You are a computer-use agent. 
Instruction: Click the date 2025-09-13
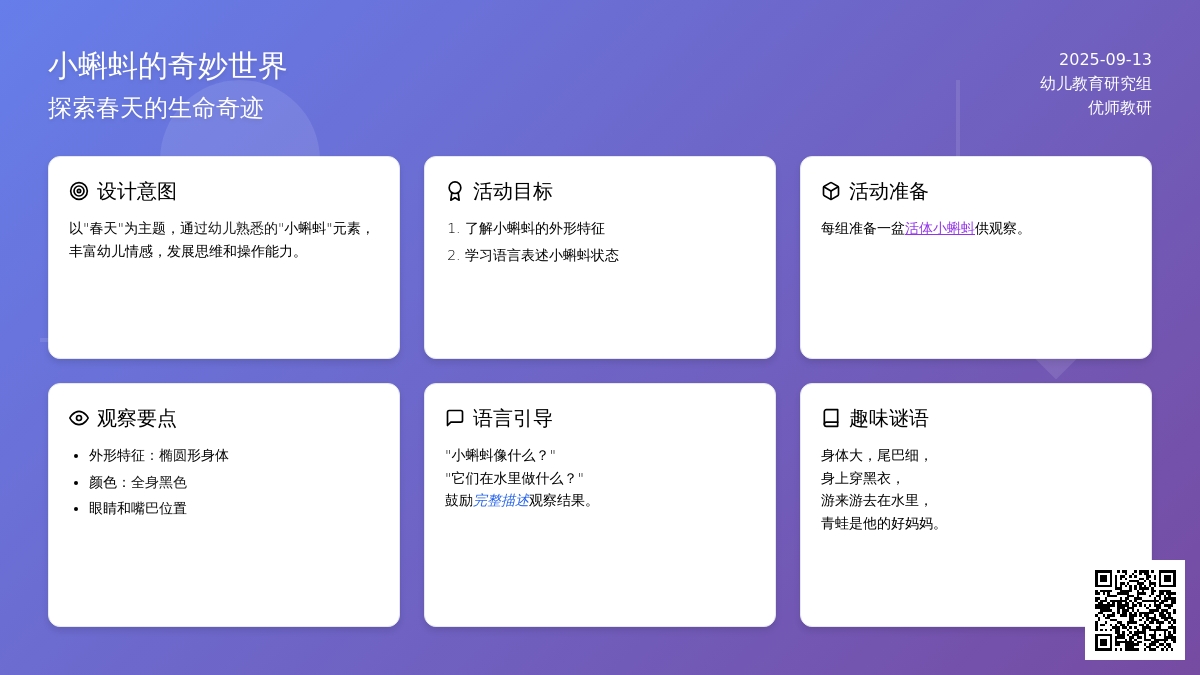(1105, 59)
